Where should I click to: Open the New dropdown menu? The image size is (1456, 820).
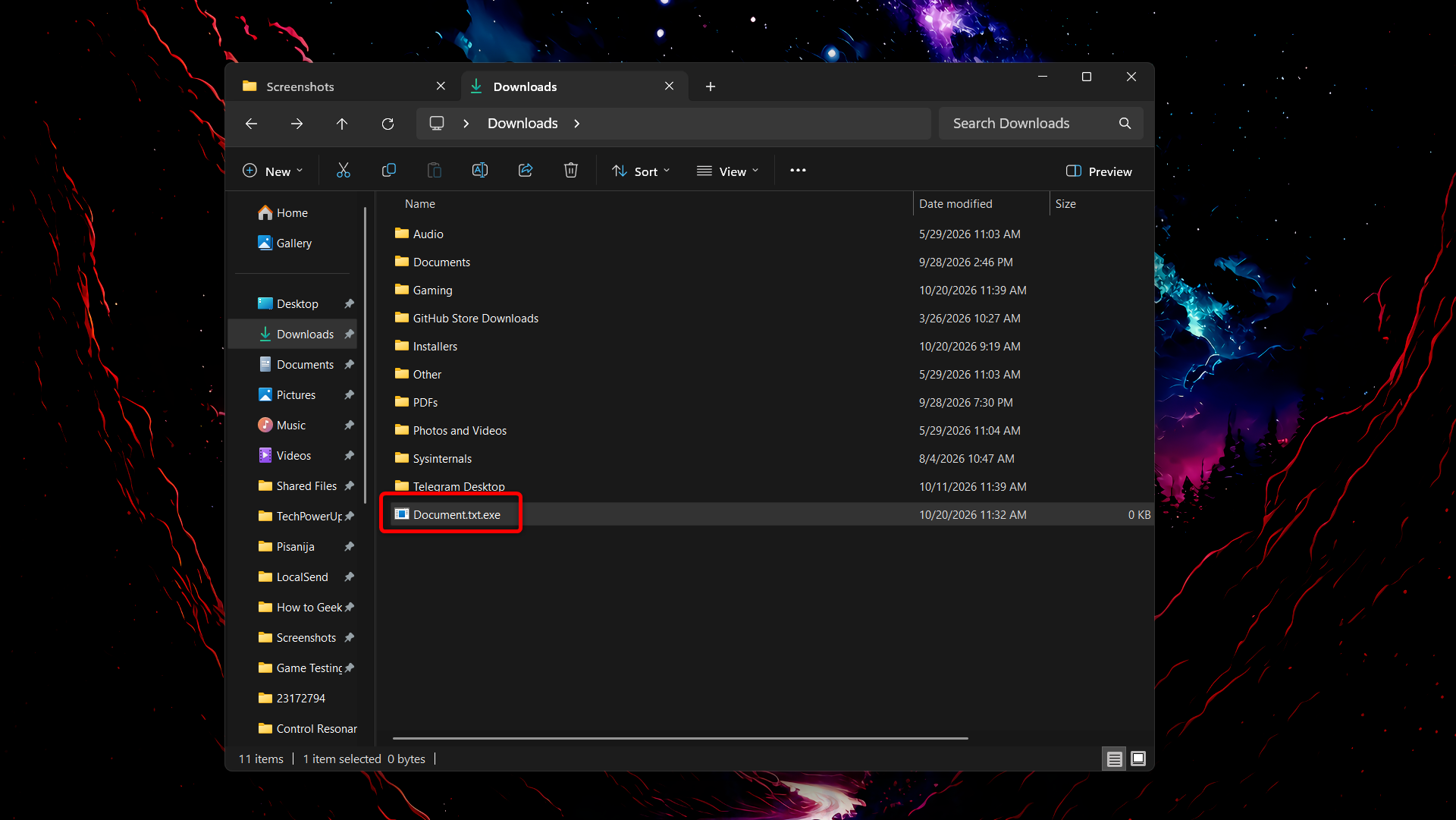point(272,171)
